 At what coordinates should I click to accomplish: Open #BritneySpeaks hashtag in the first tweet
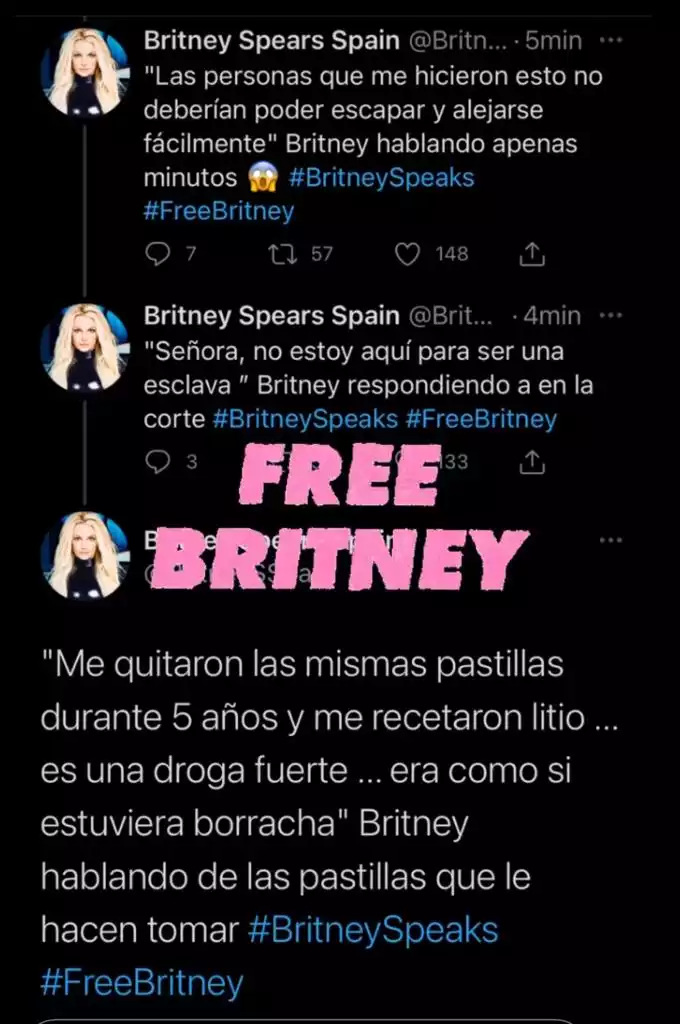point(381,178)
